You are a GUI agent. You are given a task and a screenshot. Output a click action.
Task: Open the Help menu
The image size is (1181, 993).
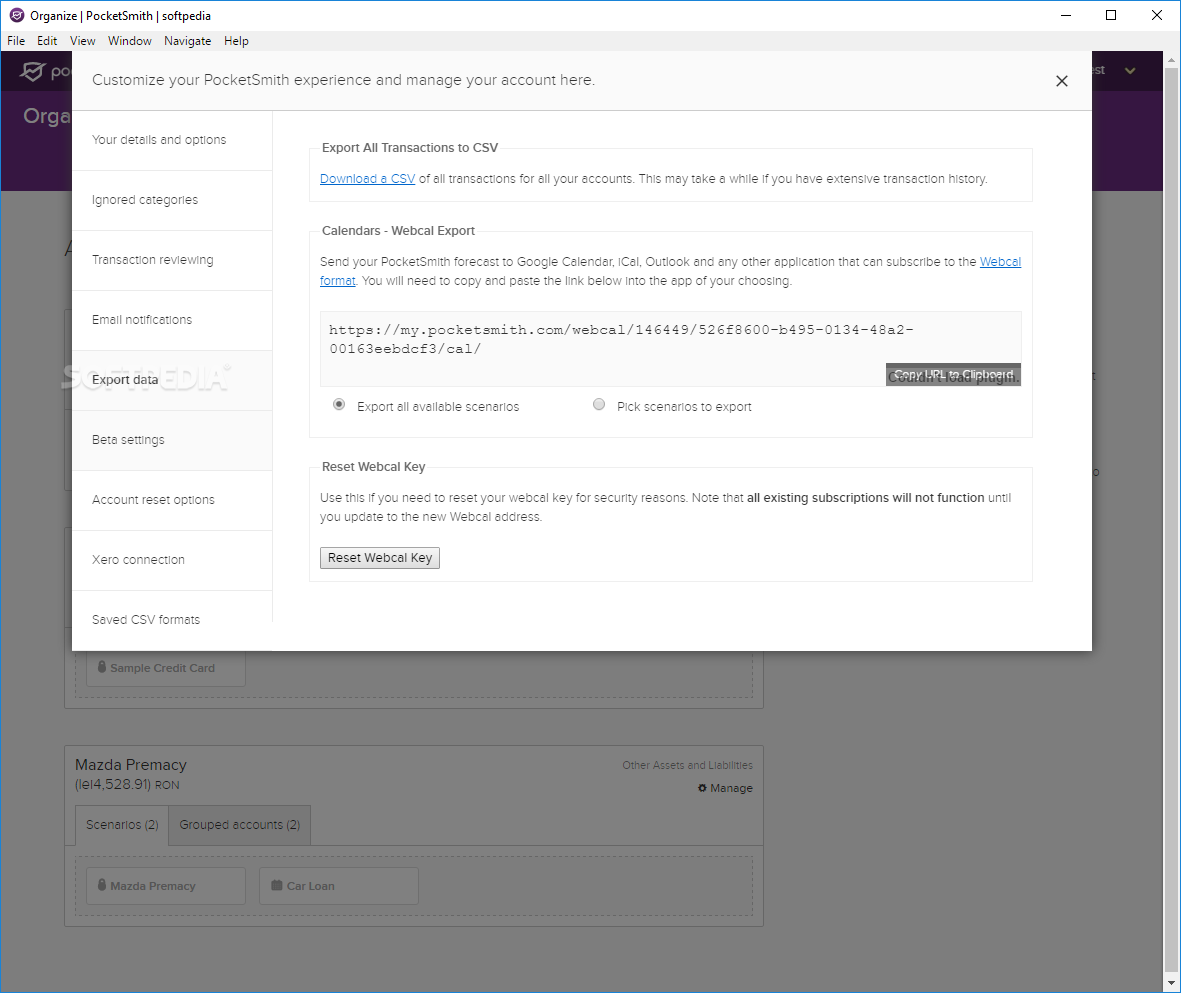[236, 41]
